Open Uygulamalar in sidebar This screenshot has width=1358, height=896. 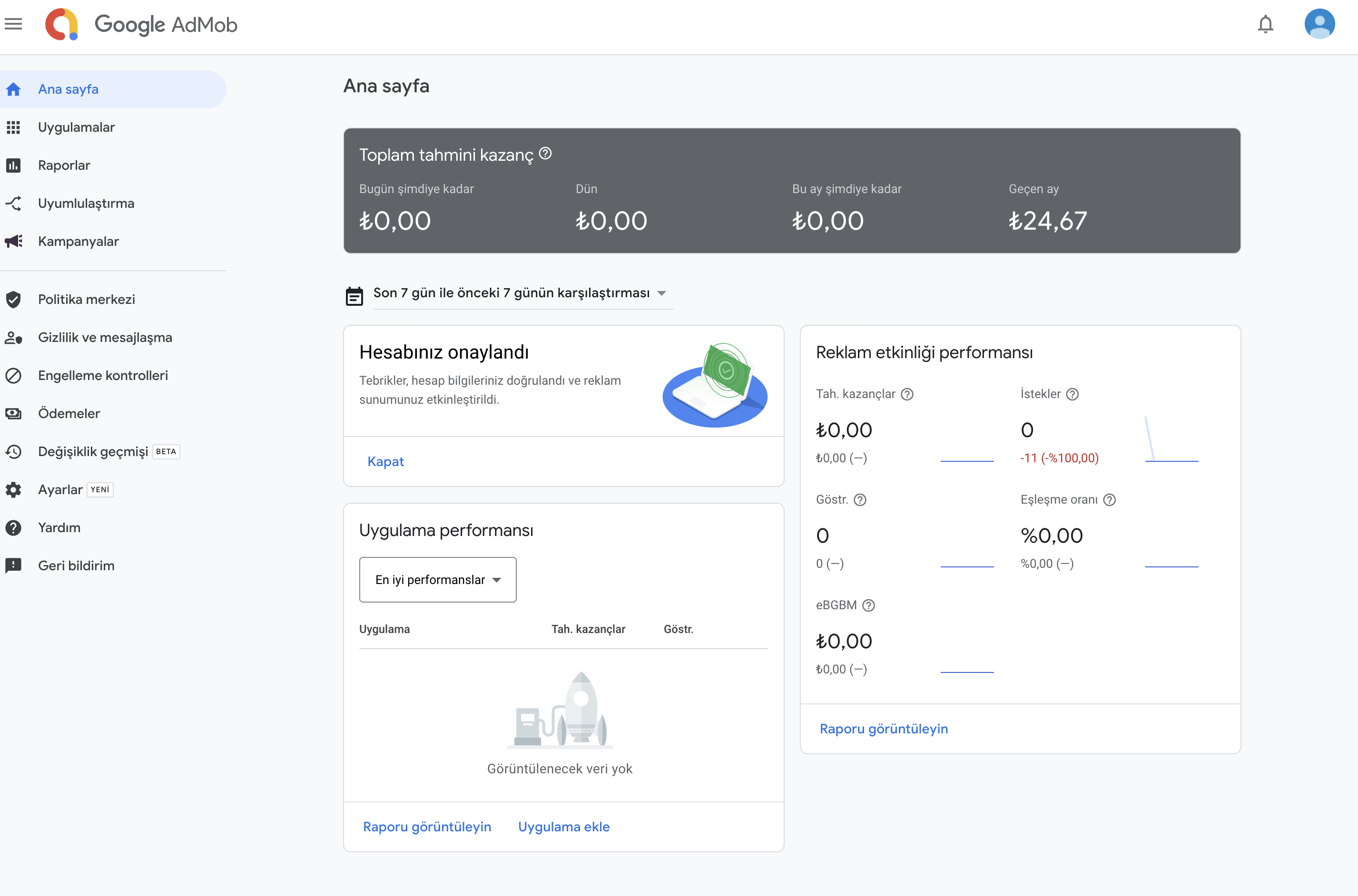(x=113, y=127)
